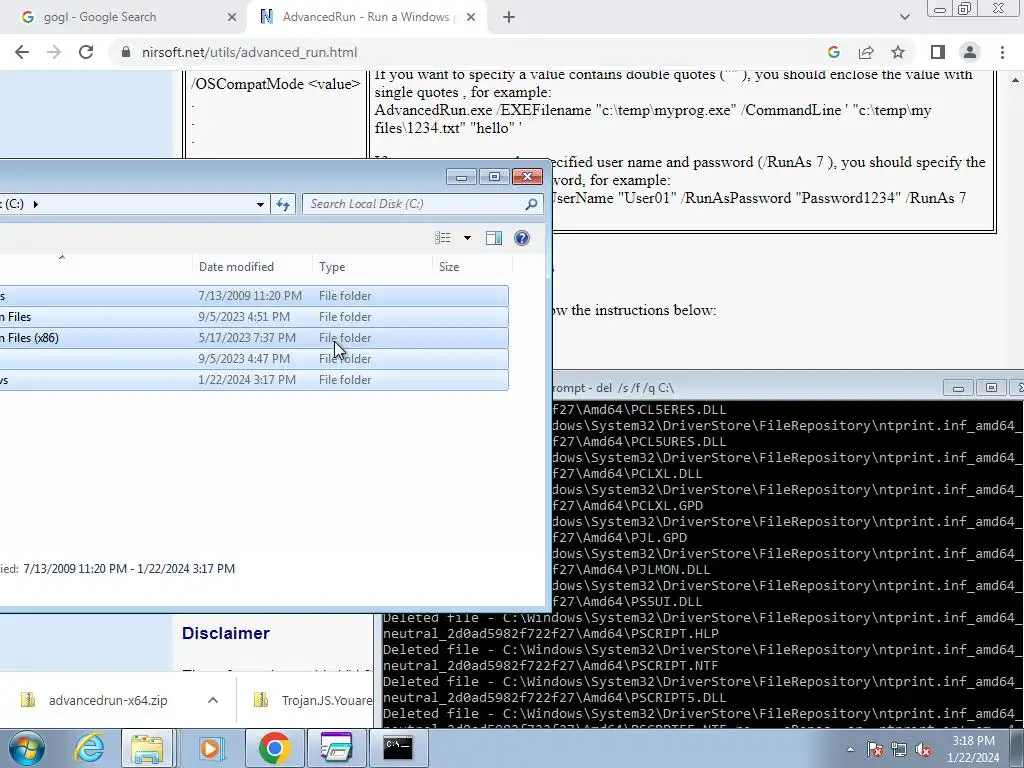Minimize the Command Prompt window

958,388
